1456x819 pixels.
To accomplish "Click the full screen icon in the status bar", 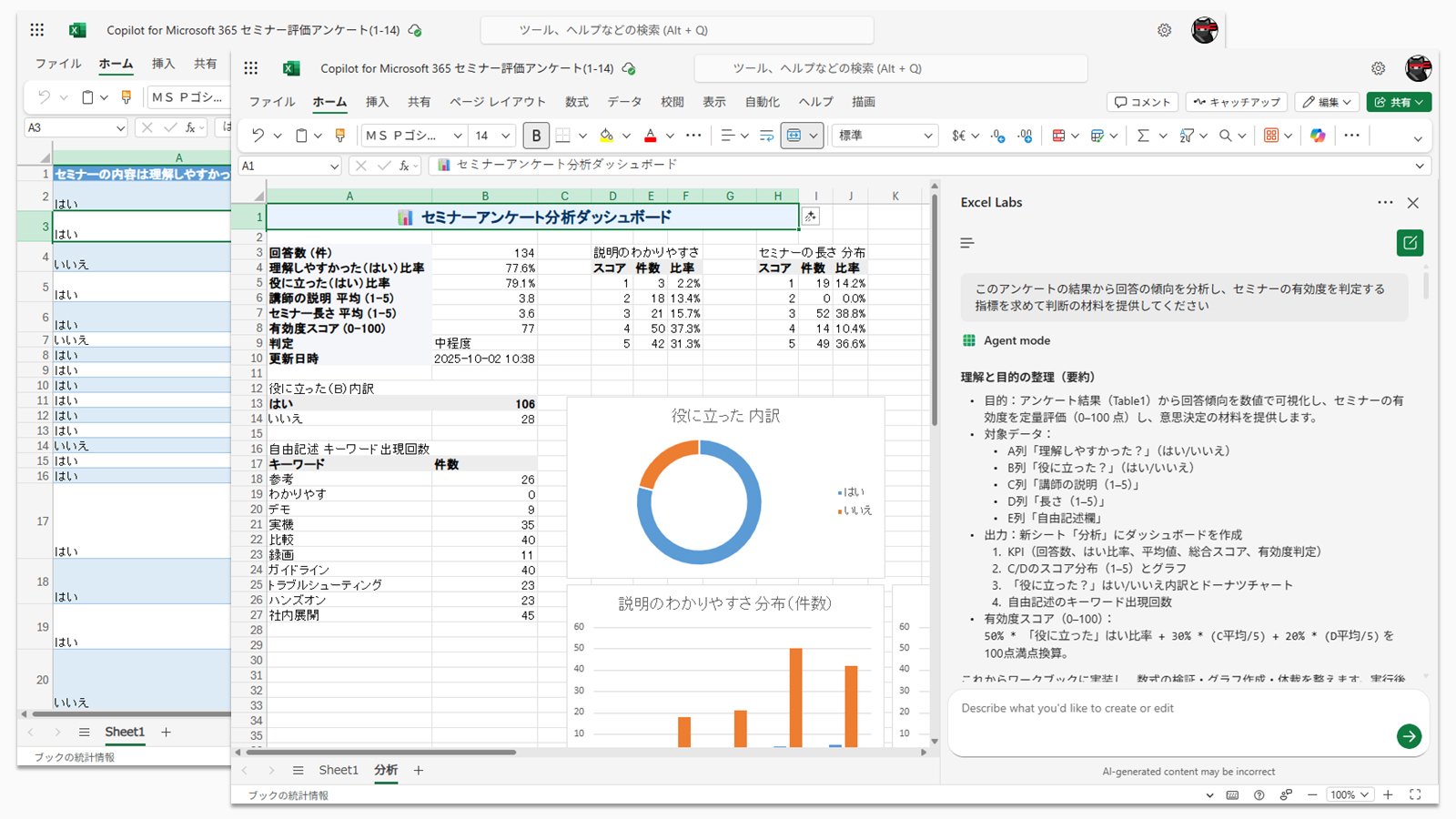I will pos(1415,794).
